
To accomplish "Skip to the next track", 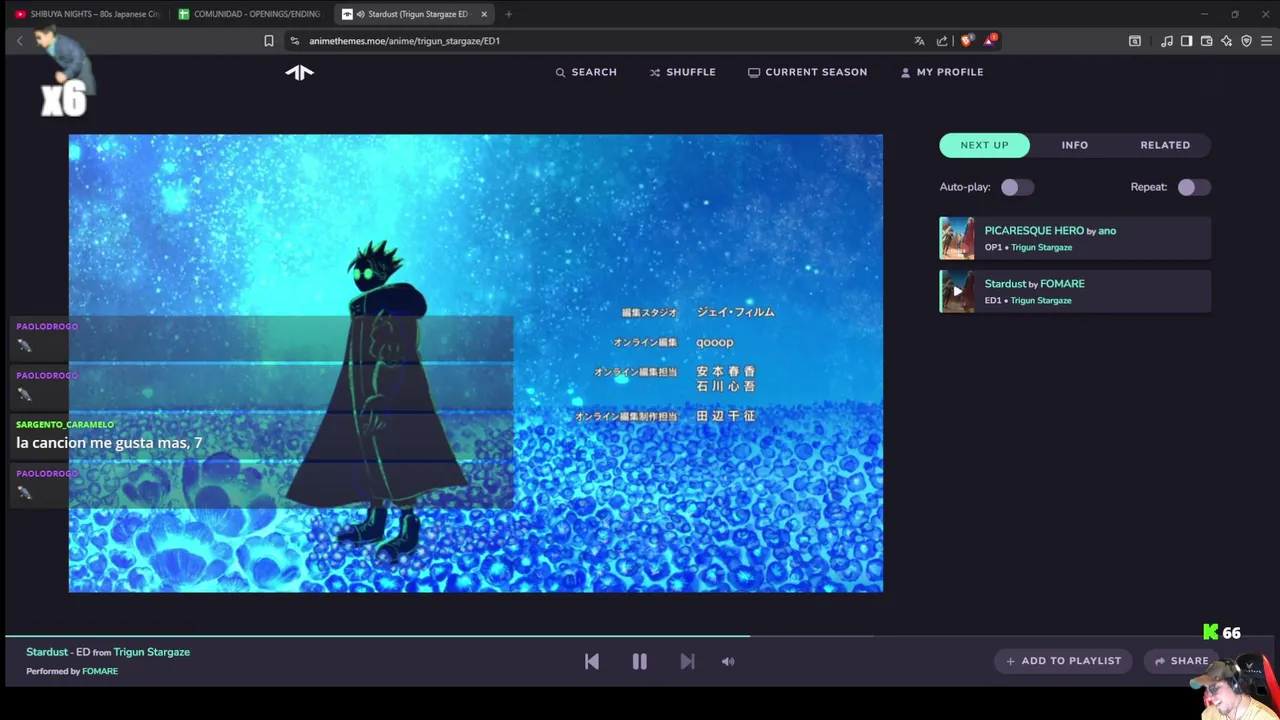I will (687, 661).
